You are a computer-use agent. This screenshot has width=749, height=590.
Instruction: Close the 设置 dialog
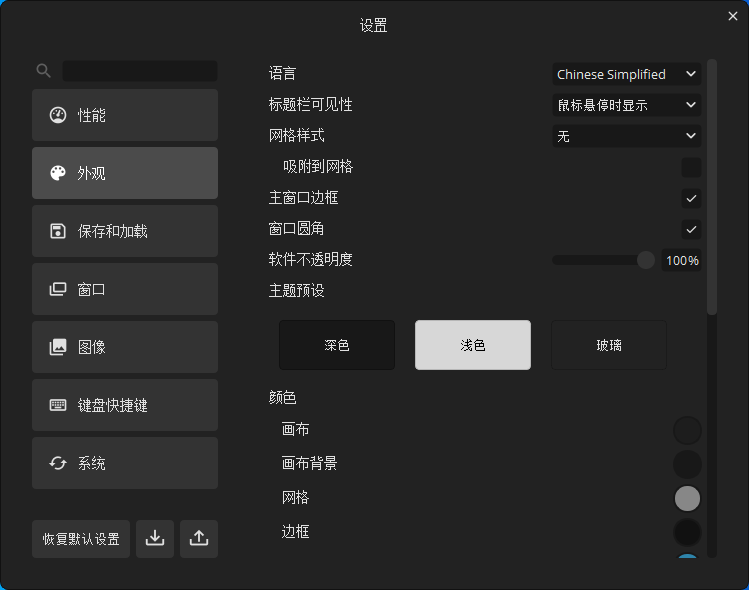[x=733, y=16]
